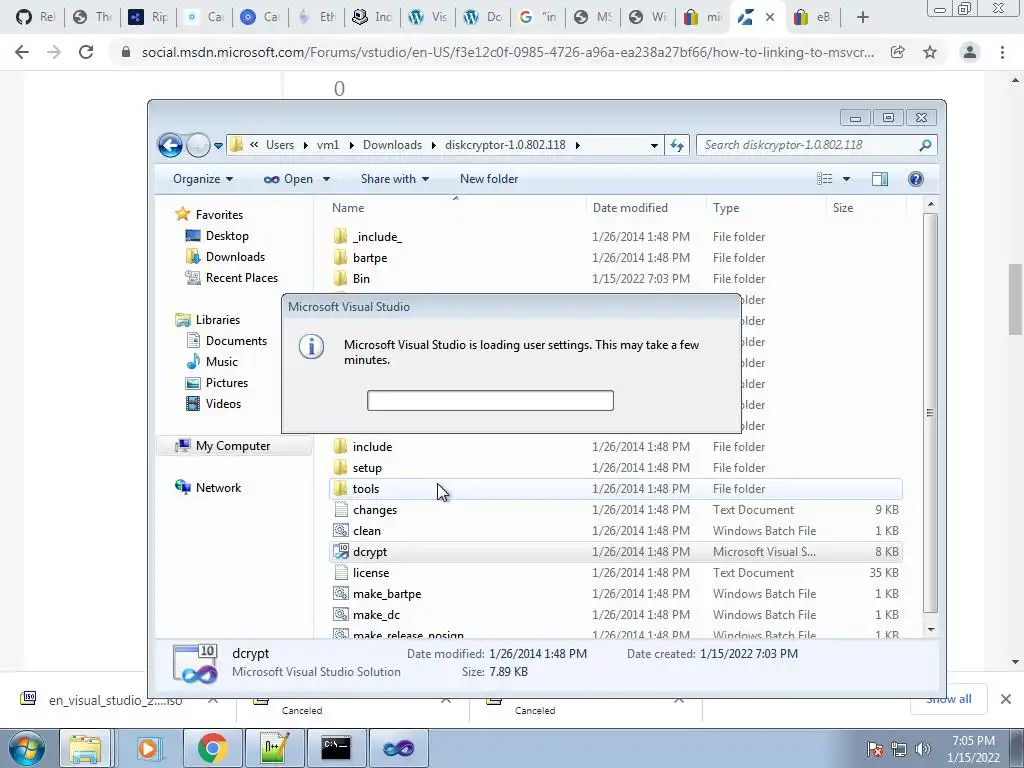Click Chrome's page vertical scrollbar
This screenshot has width=1024, height=768.
tap(1015, 299)
